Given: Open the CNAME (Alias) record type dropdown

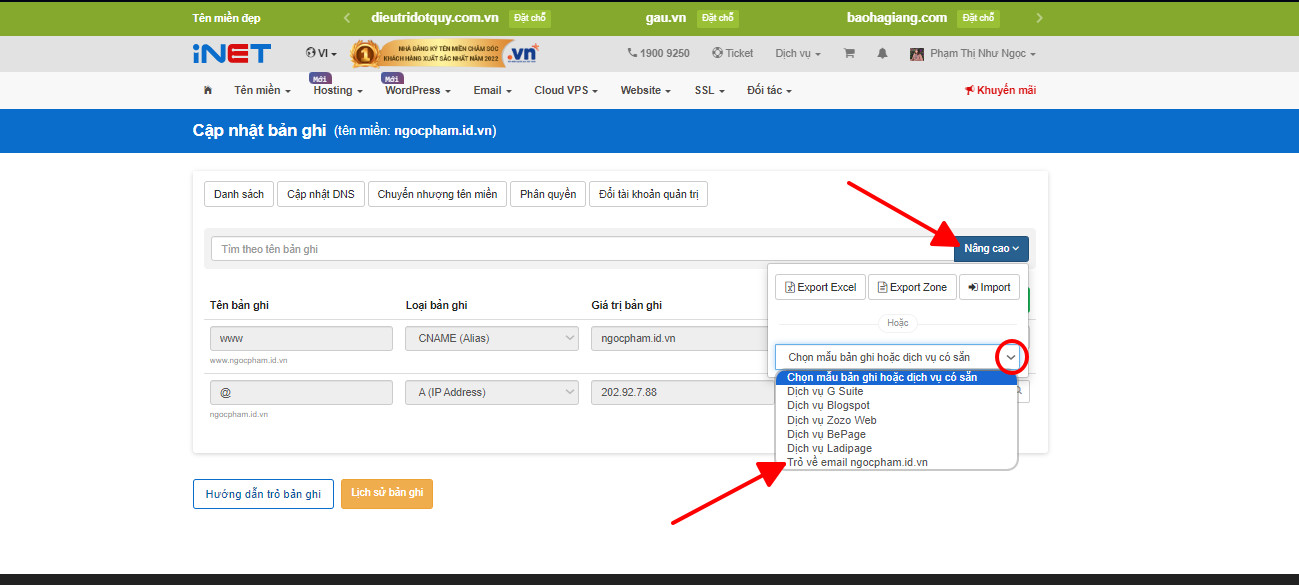Looking at the screenshot, I should pyautogui.click(x=491, y=338).
